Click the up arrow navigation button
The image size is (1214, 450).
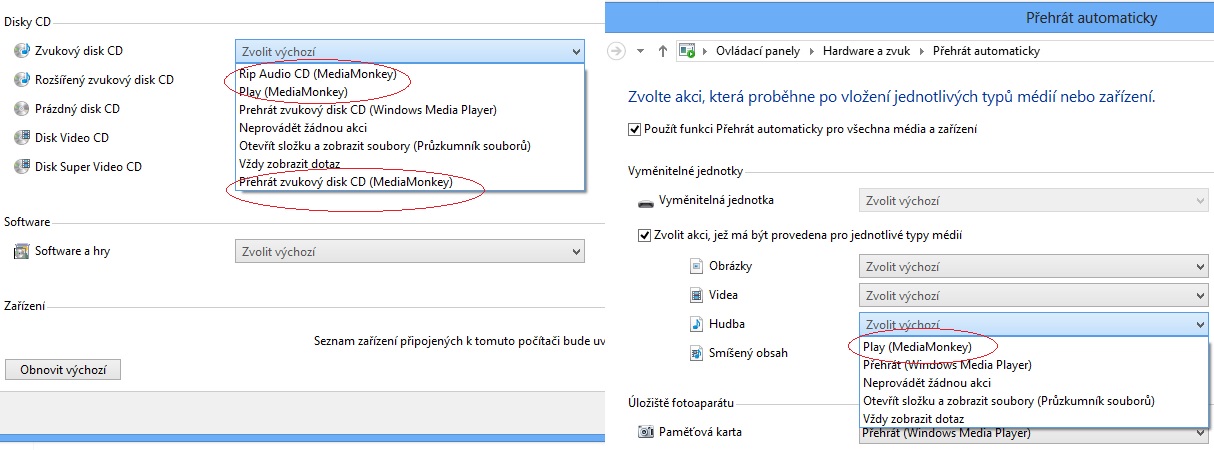pos(662,51)
